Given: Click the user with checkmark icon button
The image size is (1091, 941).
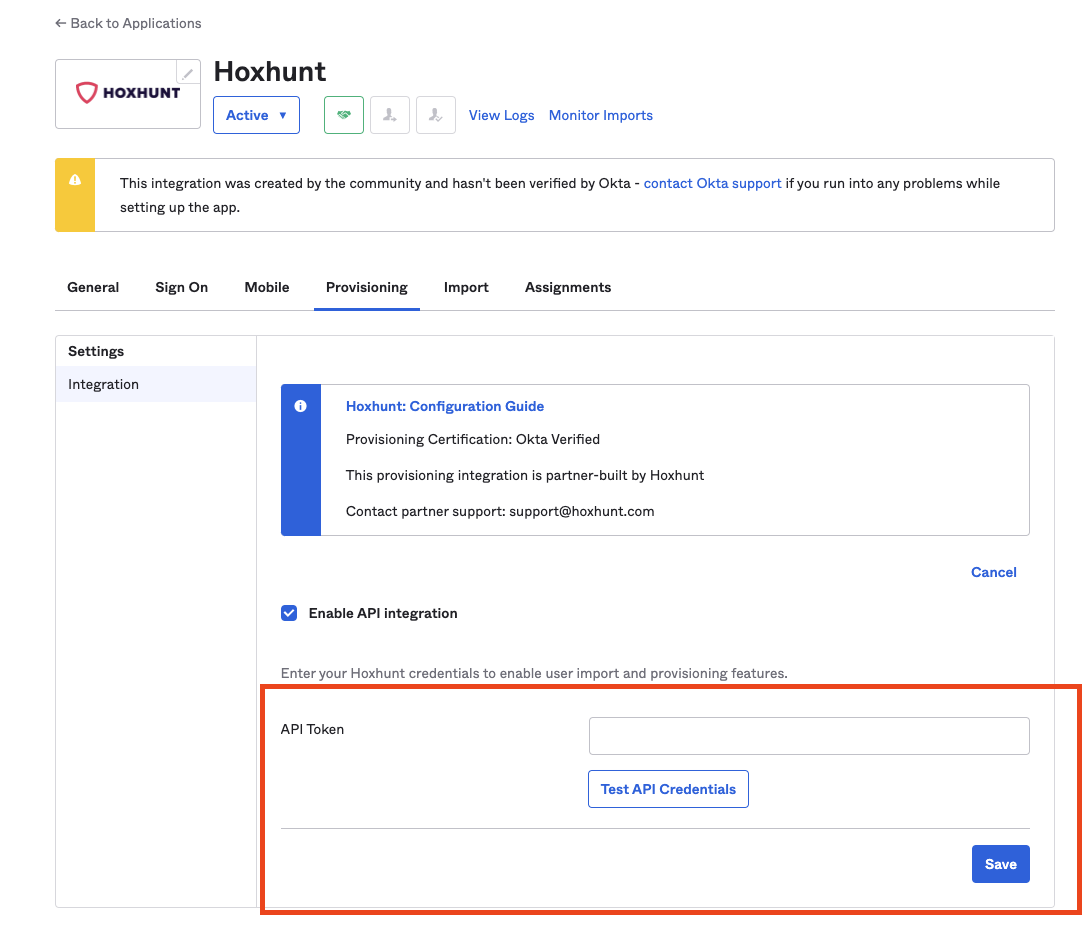Looking at the screenshot, I should click(x=436, y=115).
